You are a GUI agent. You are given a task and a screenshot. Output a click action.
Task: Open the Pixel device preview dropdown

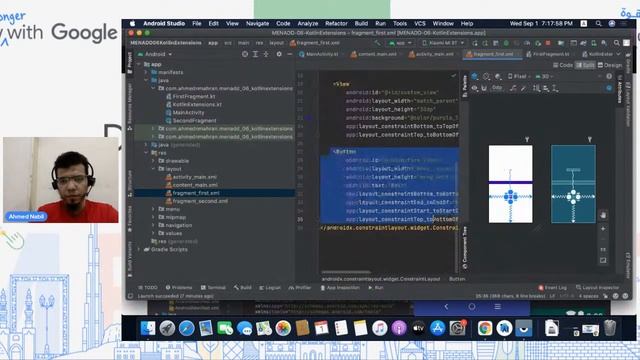tap(519, 76)
